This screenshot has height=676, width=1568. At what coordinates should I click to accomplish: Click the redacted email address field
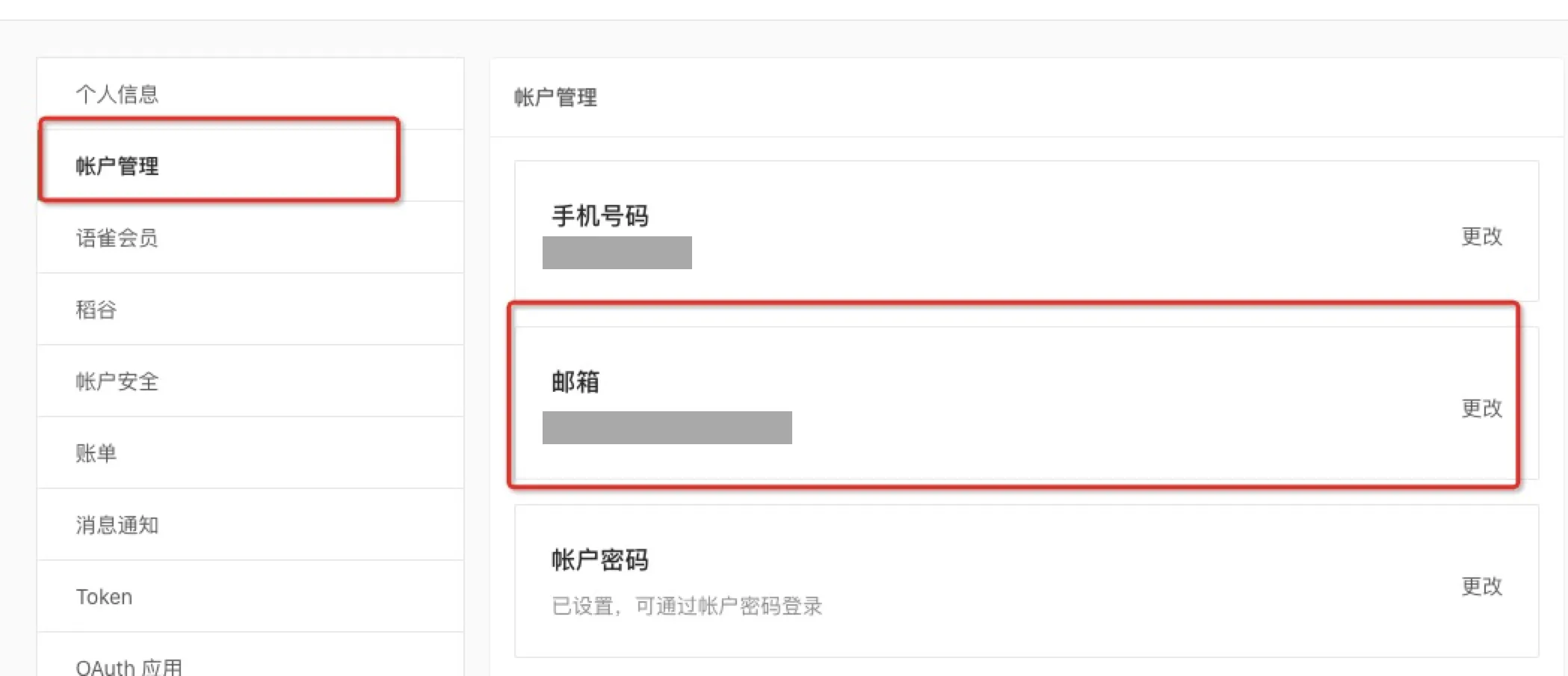(667, 428)
